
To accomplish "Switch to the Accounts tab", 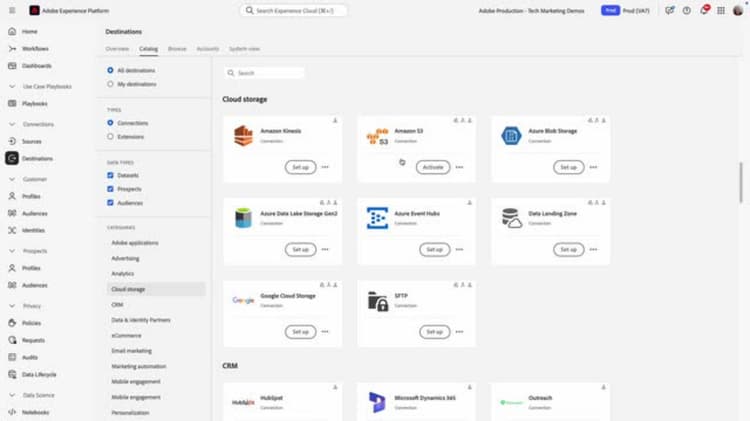I will pyautogui.click(x=208, y=49).
